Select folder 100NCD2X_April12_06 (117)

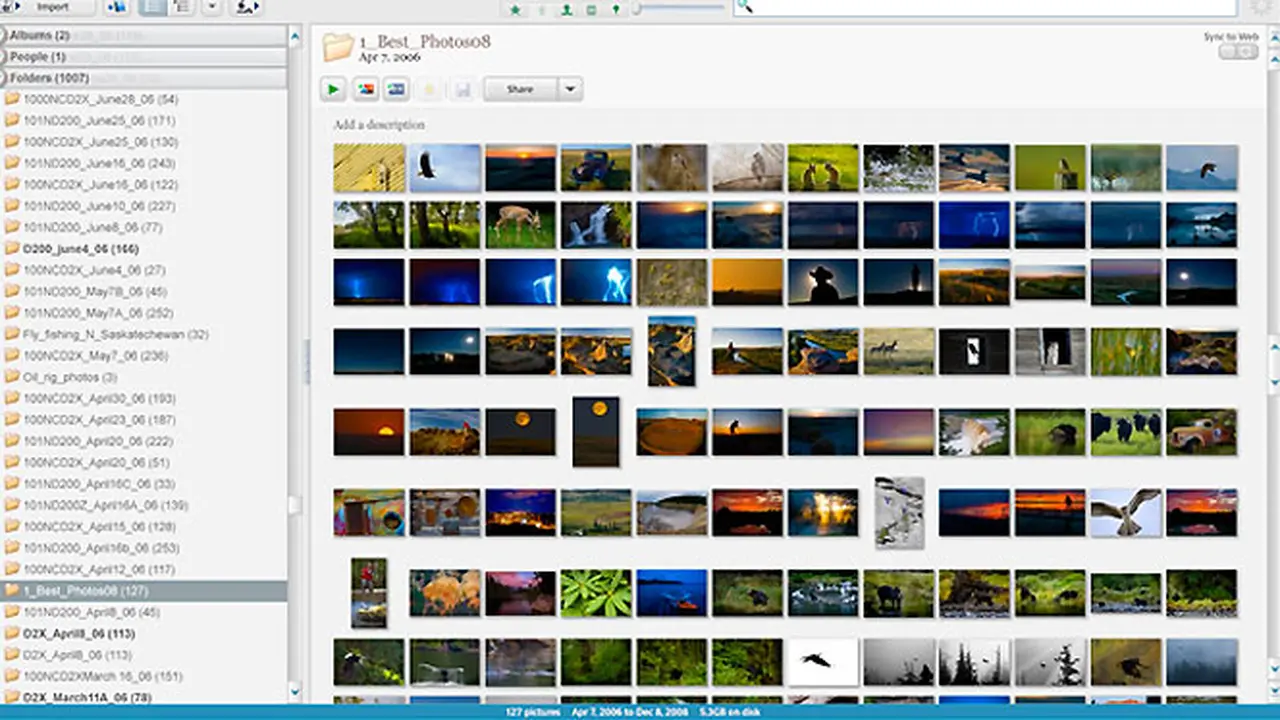pyautogui.click(x=144, y=569)
